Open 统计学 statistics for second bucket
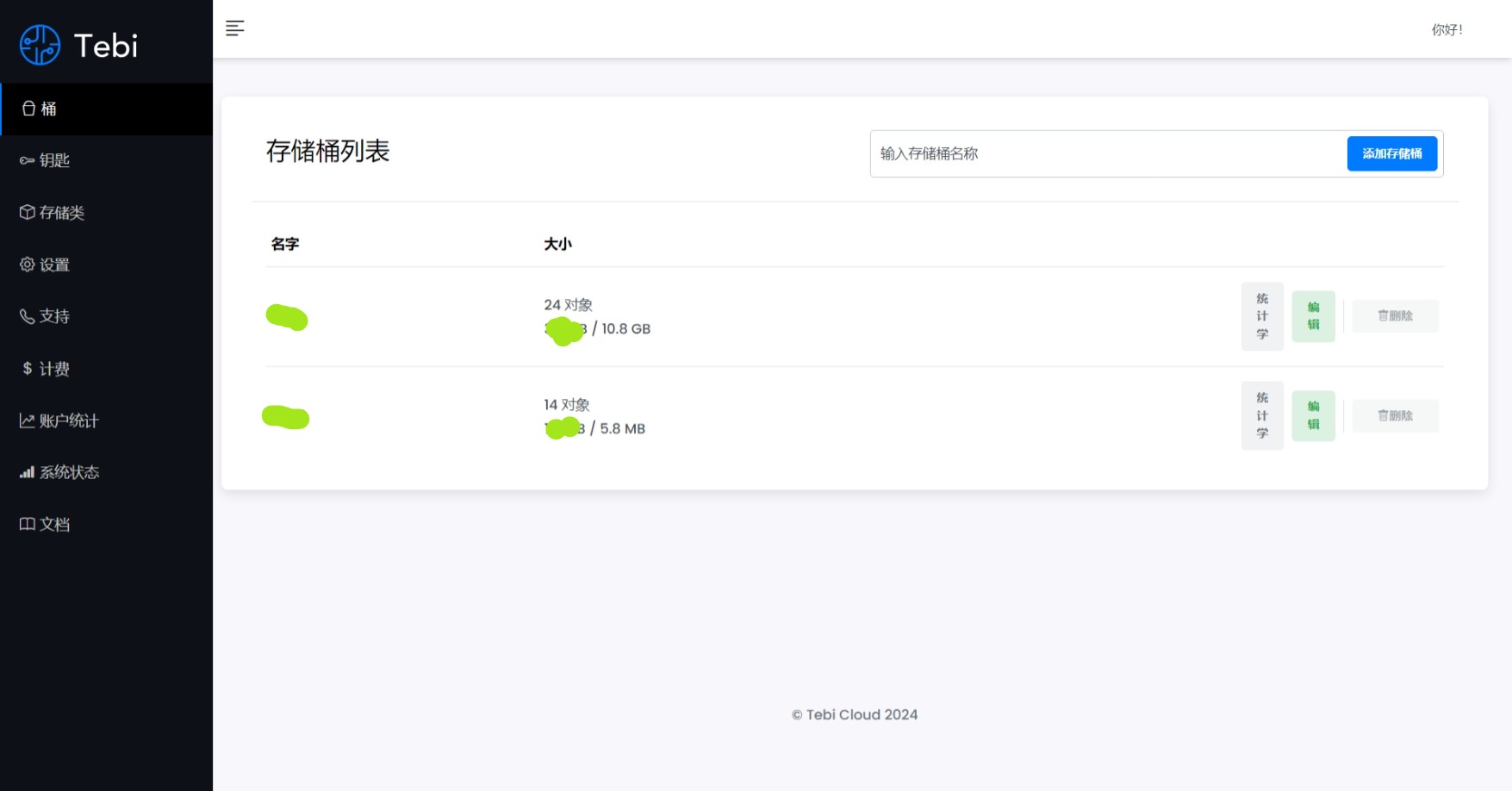The height and width of the screenshot is (791, 1512). 1262,415
